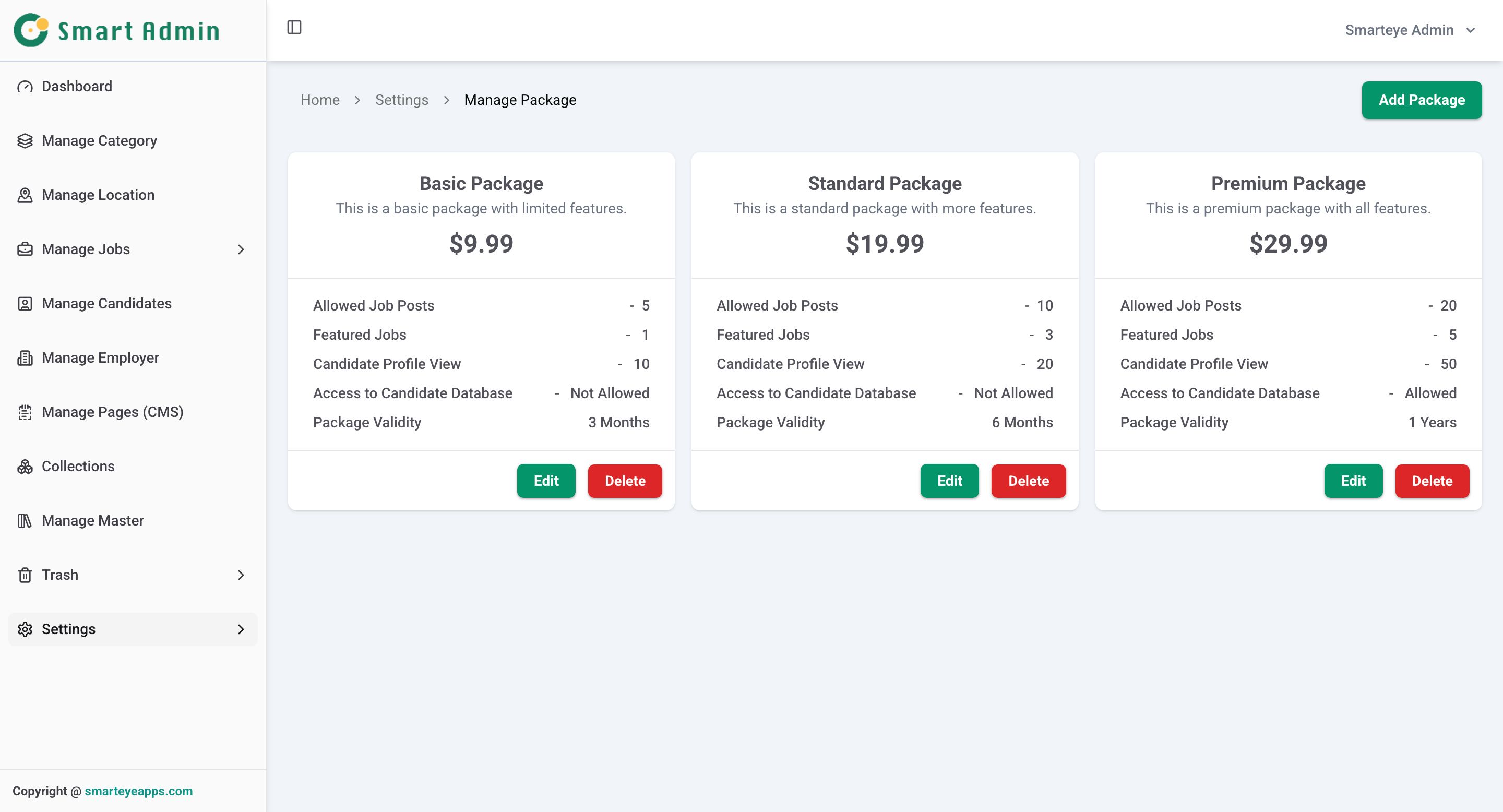Click the Dashboard gauge icon
The image size is (1503, 812).
coord(25,86)
